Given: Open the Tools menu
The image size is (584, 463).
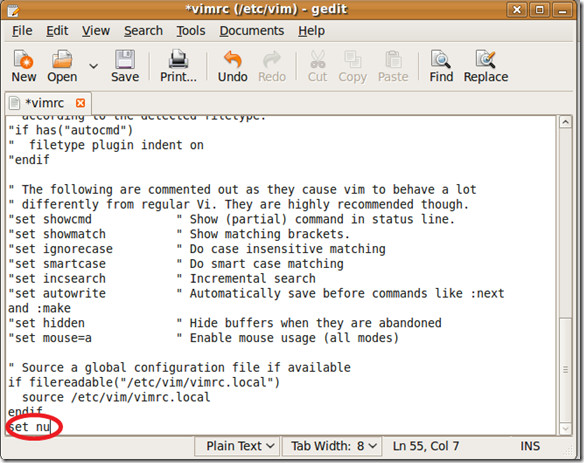Looking at the screenshot, I should (x=191, y=31).
